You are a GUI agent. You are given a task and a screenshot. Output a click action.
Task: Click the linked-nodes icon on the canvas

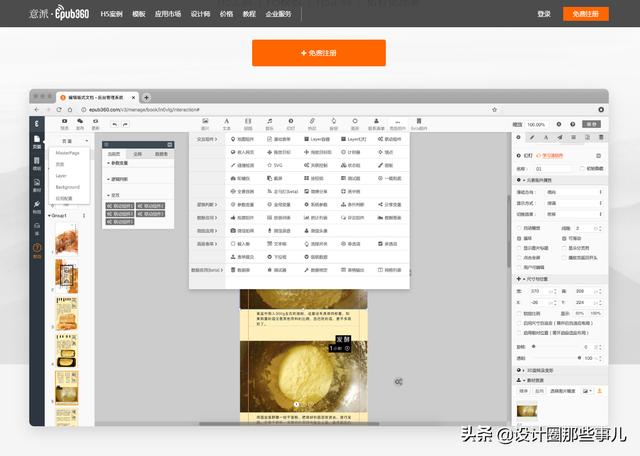coord(398,382)
